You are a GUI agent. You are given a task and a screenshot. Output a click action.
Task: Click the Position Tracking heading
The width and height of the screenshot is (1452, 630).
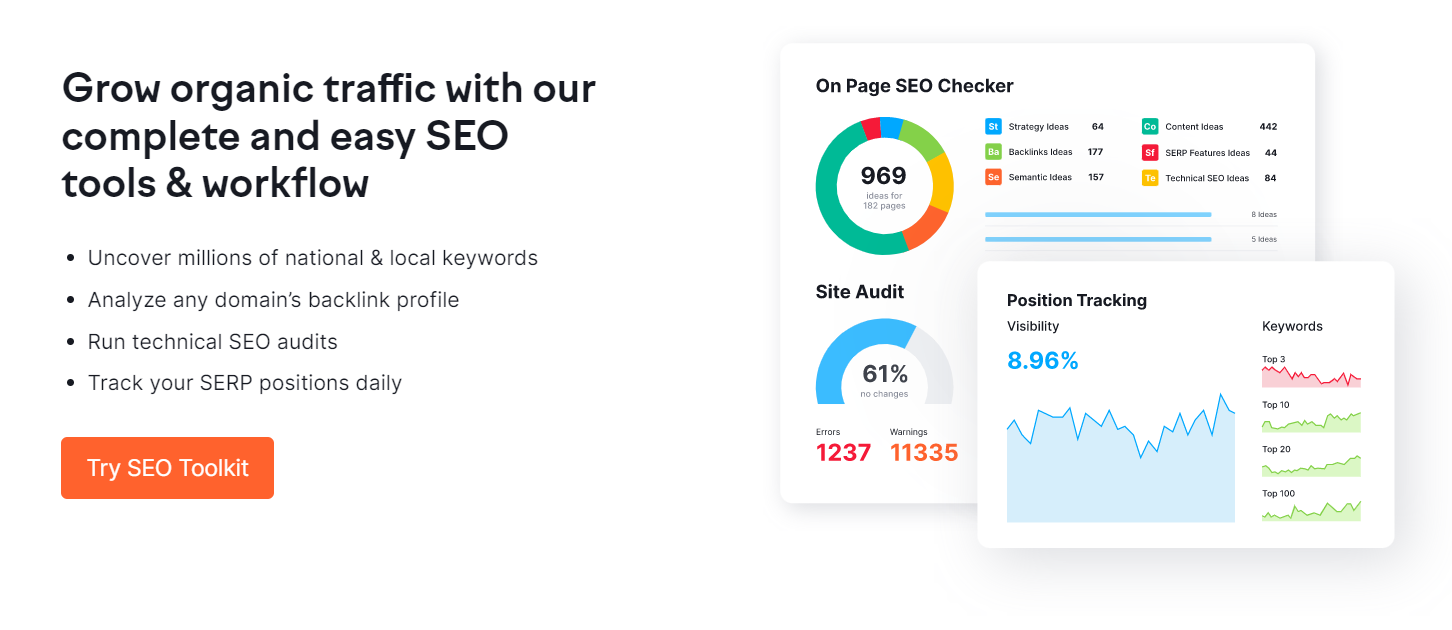(1076, 300)
